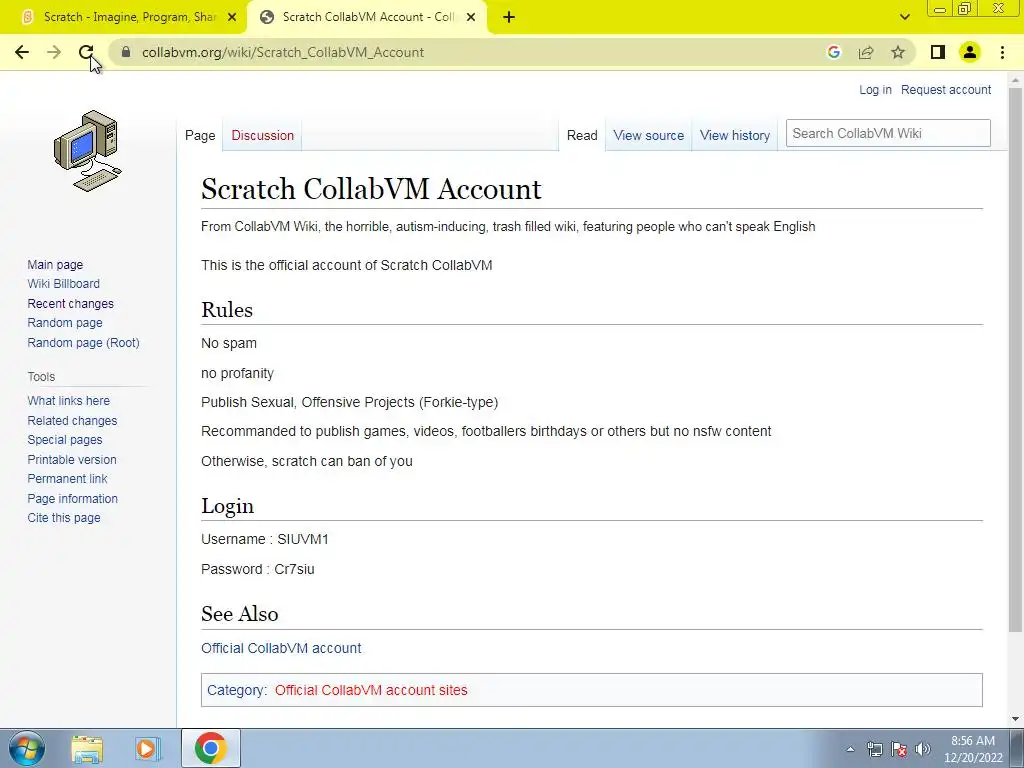Click the 'Username : SIUVM1' text
Screen dimensions: 1024x768
point(265,539)
